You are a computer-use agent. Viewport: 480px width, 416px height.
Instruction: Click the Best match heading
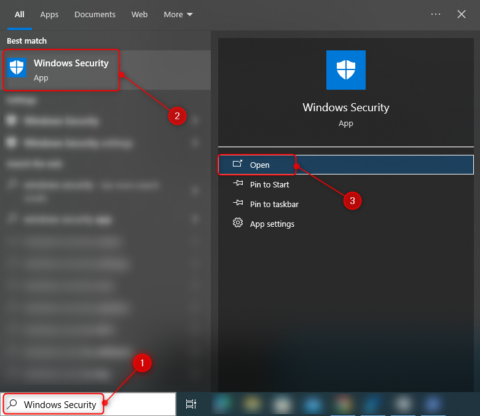click(27, 41)
